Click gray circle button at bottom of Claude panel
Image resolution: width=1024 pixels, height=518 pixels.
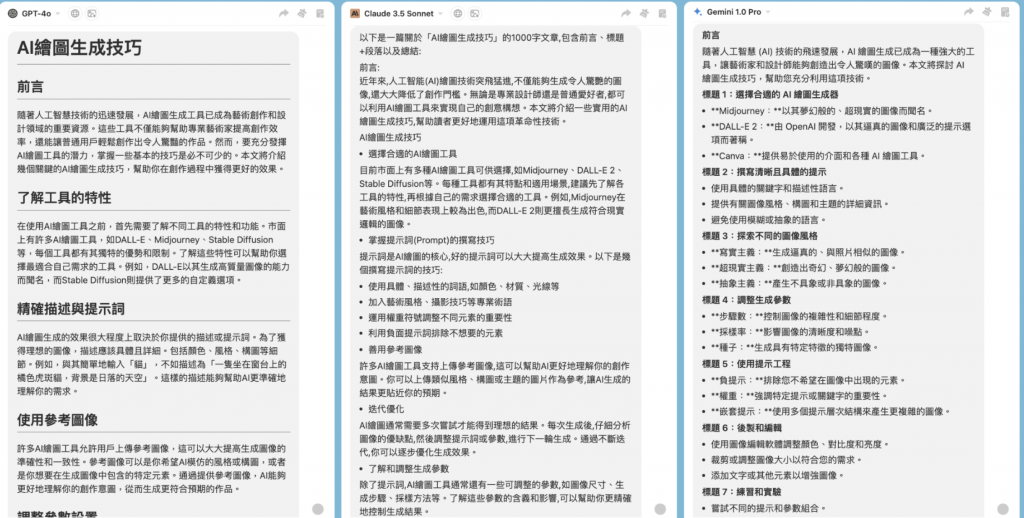click(660, 509)
